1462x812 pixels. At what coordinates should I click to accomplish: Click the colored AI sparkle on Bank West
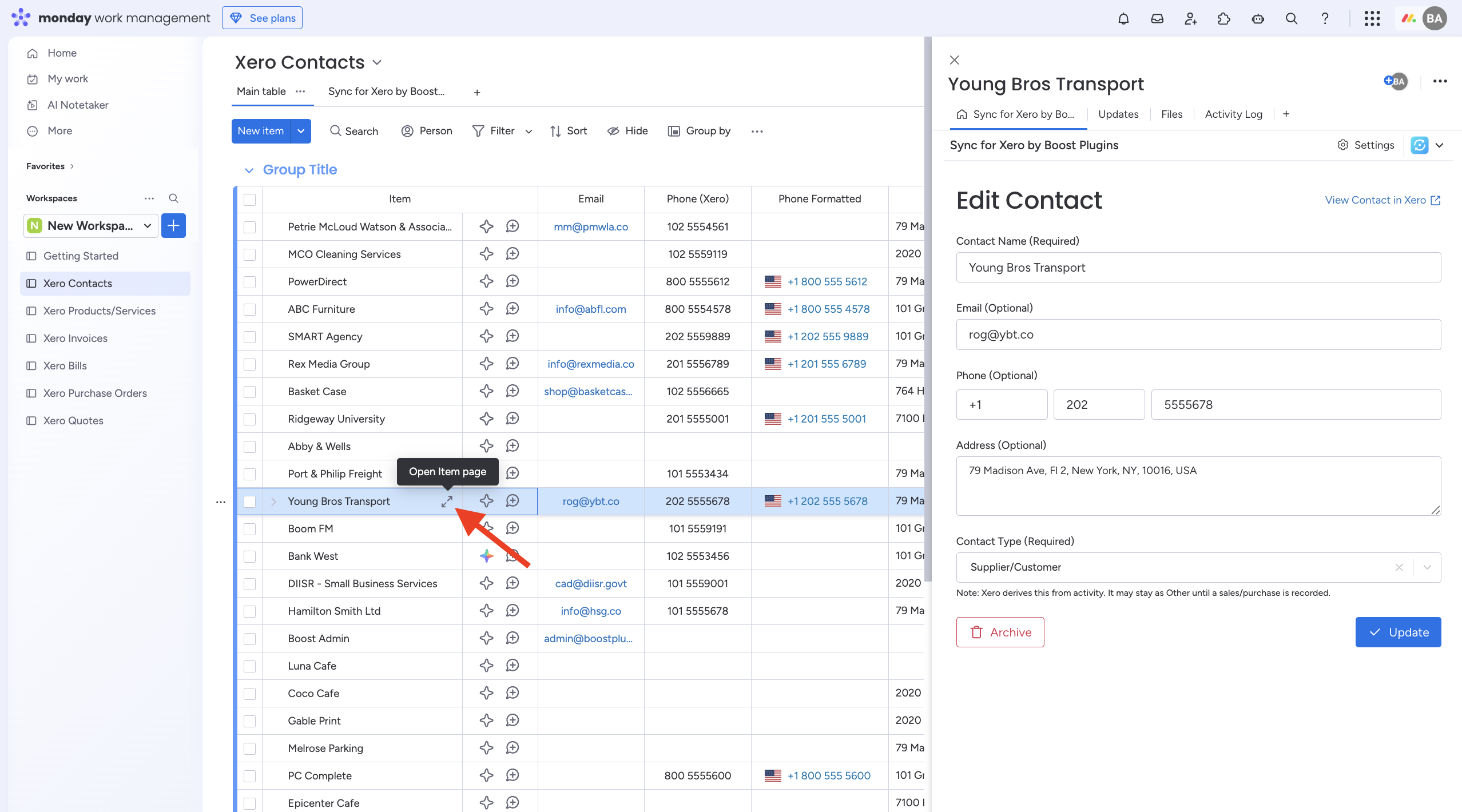pos(486,556)
